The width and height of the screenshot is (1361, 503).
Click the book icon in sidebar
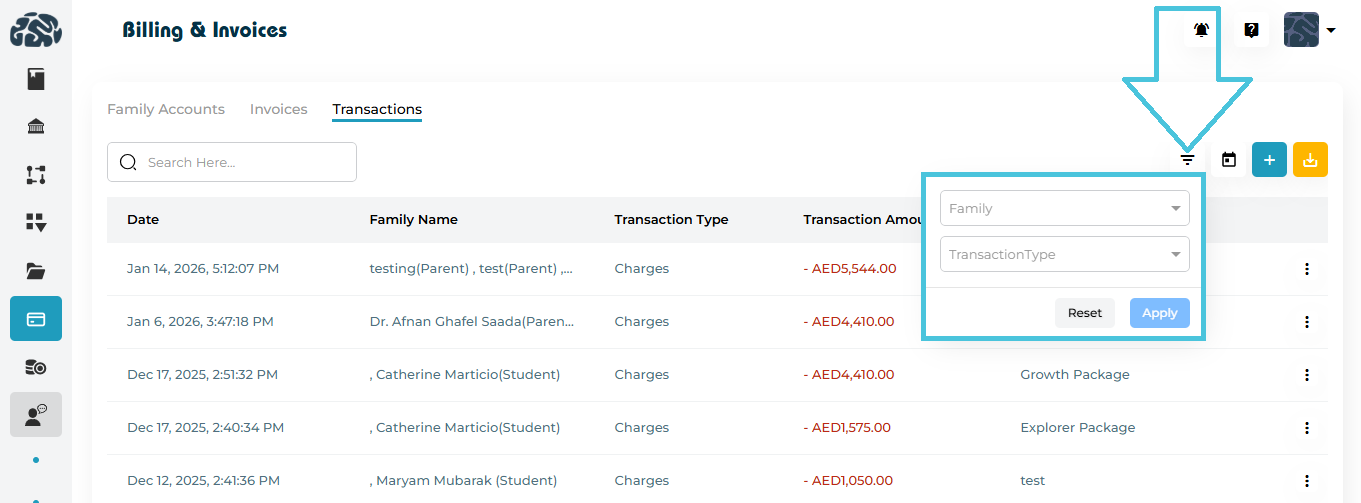point(36,79)
